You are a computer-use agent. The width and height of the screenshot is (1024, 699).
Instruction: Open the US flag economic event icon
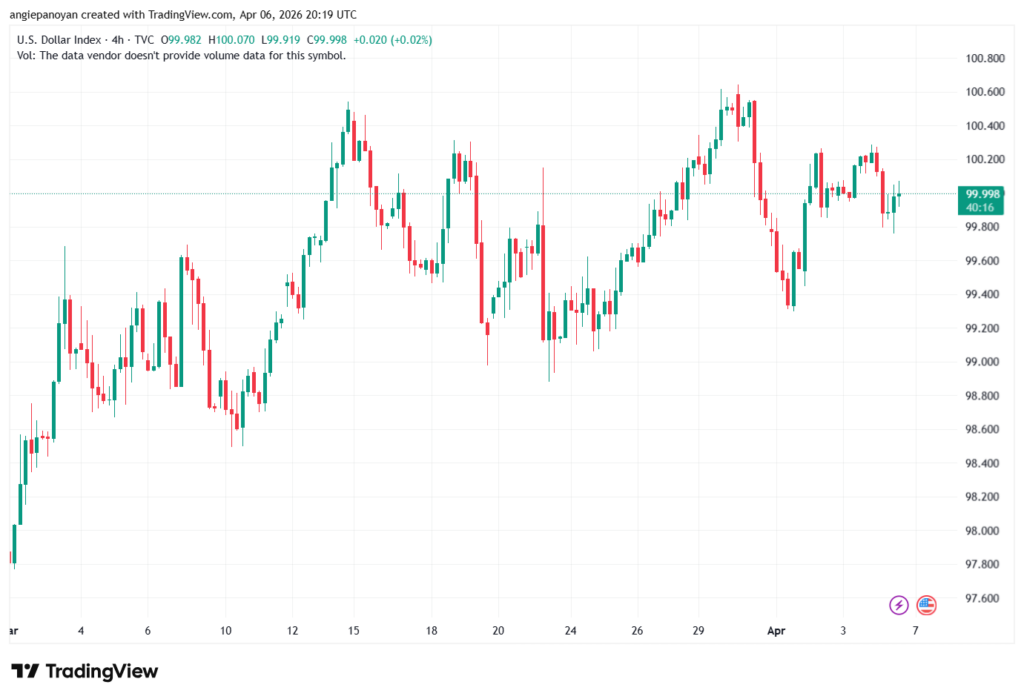[927, 606]
